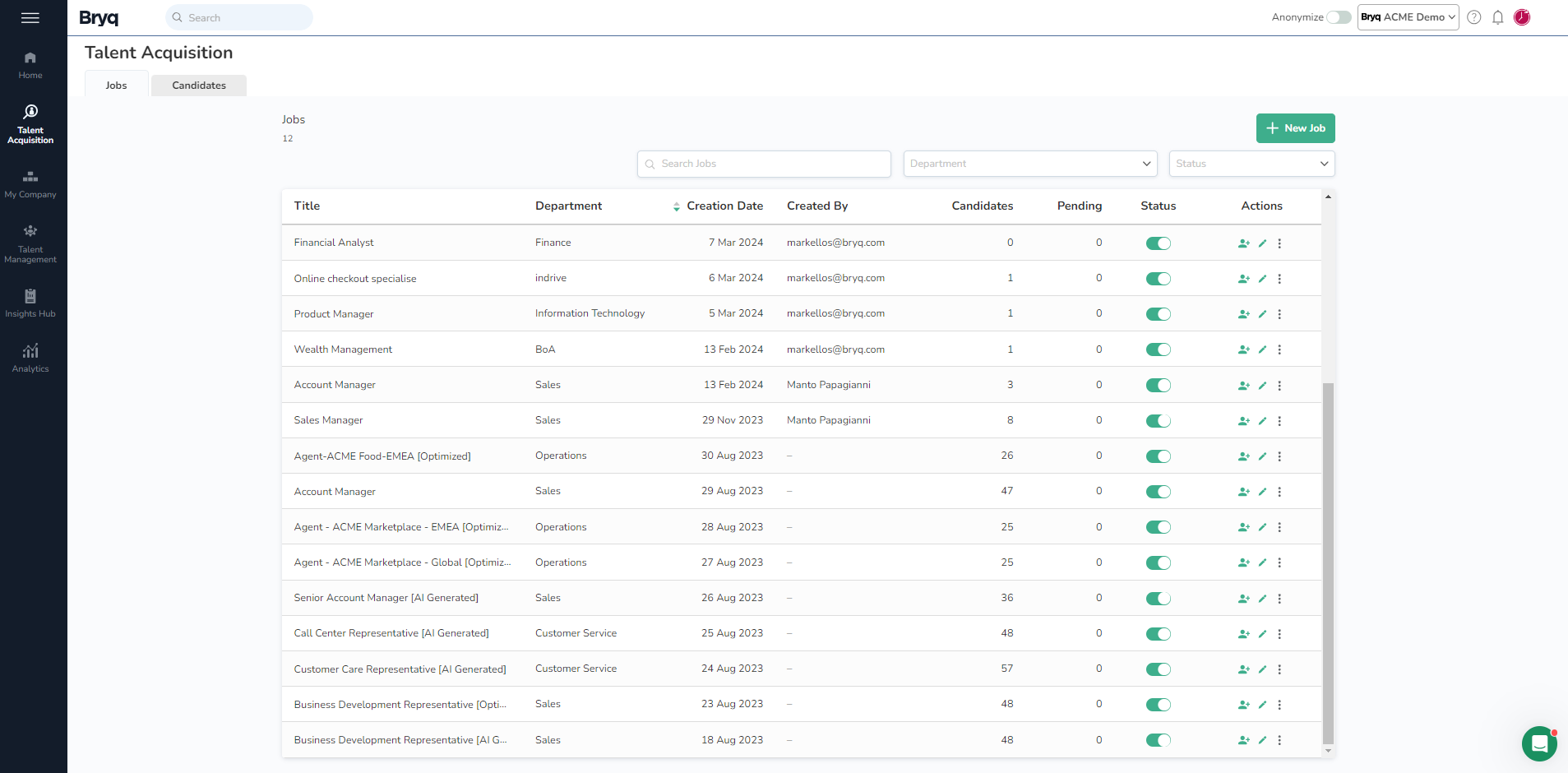
Task: Switch to the Candidates tab
Action: (199, 86)
